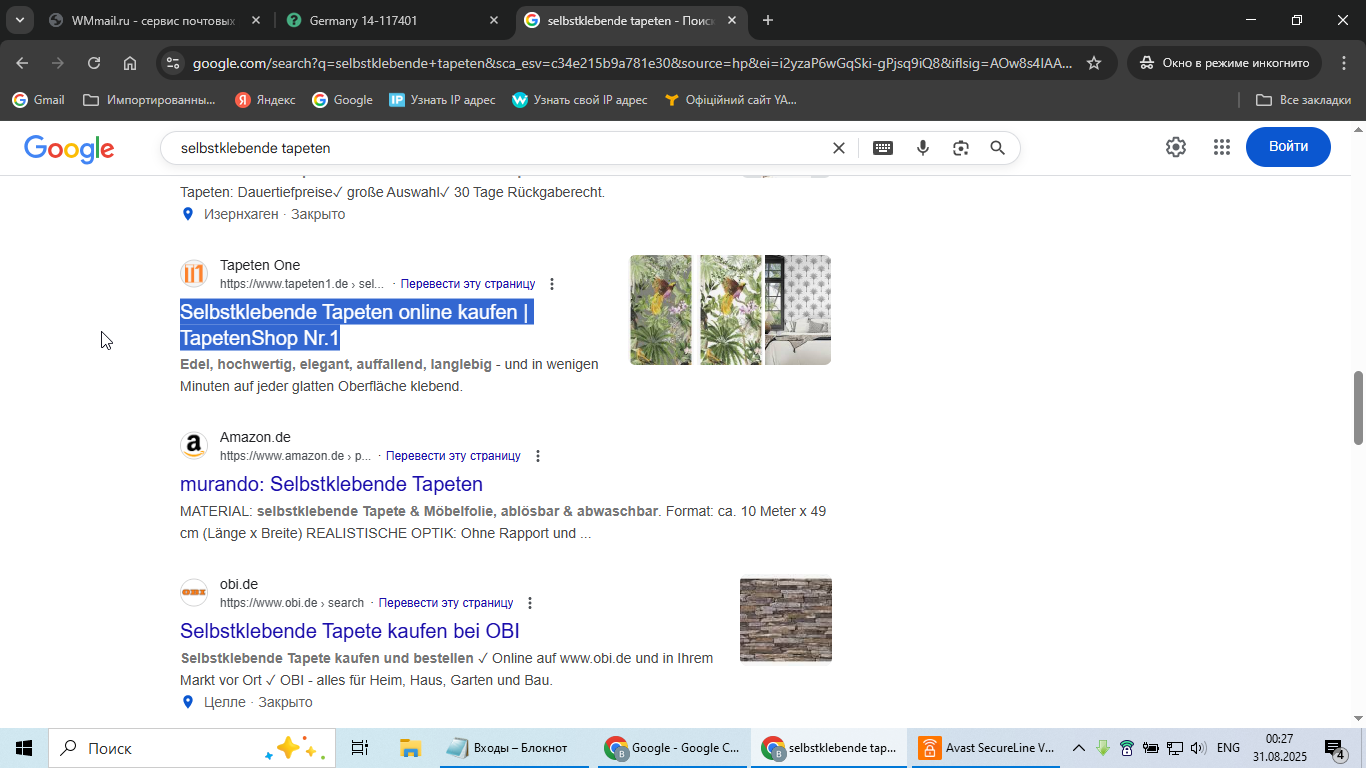Open the volume control in tray

pos(1198,748)
